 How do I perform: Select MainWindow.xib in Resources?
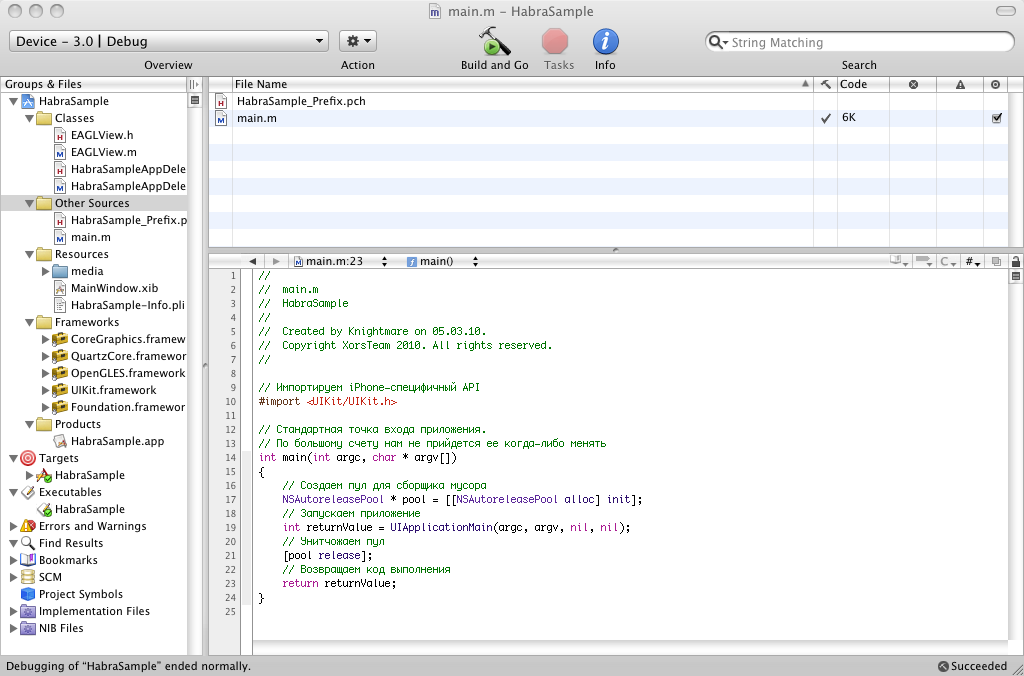coord(114,288)
